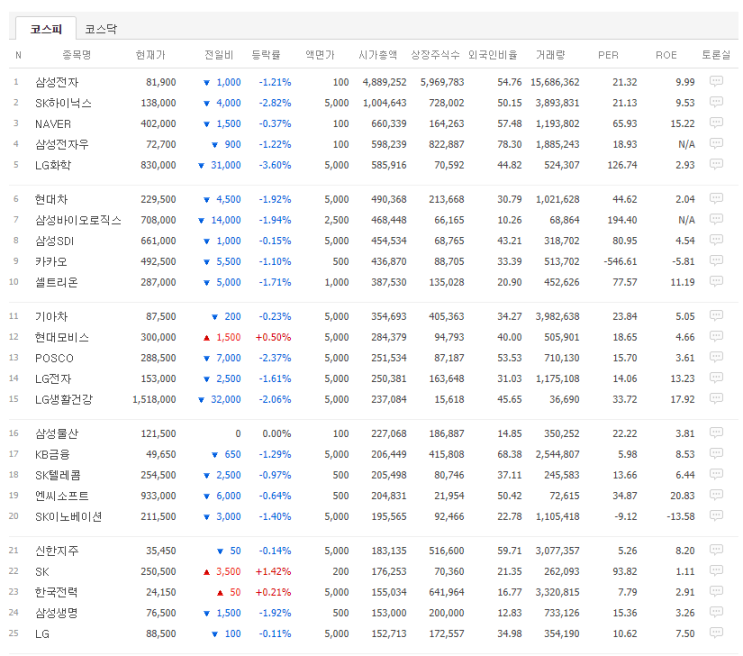Viewport: 743px width, 656px height.
Task: Open discussion board icon for 삼성전자
Action: [716, 81]
